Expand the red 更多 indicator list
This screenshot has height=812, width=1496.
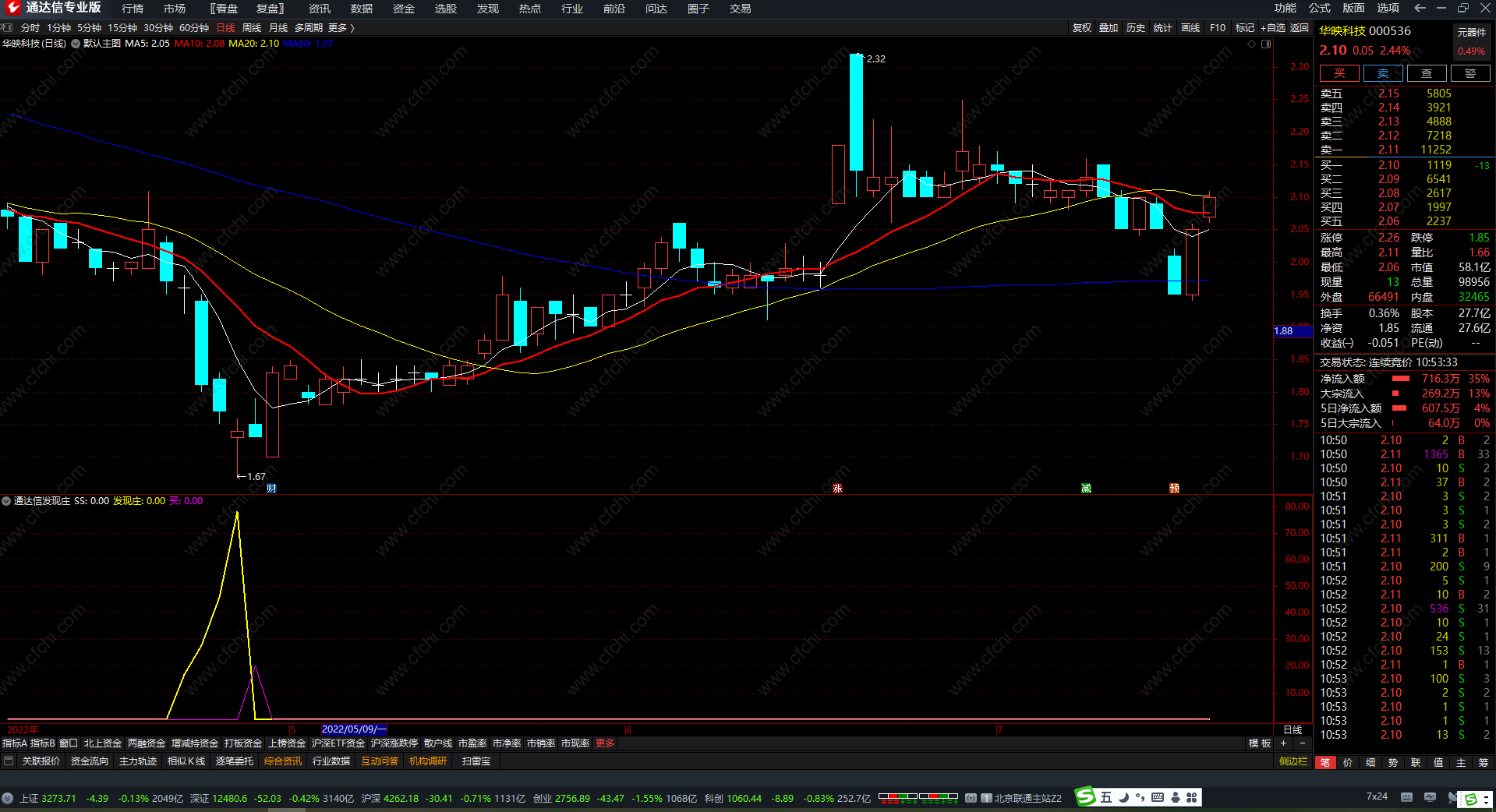click(605, 743)
